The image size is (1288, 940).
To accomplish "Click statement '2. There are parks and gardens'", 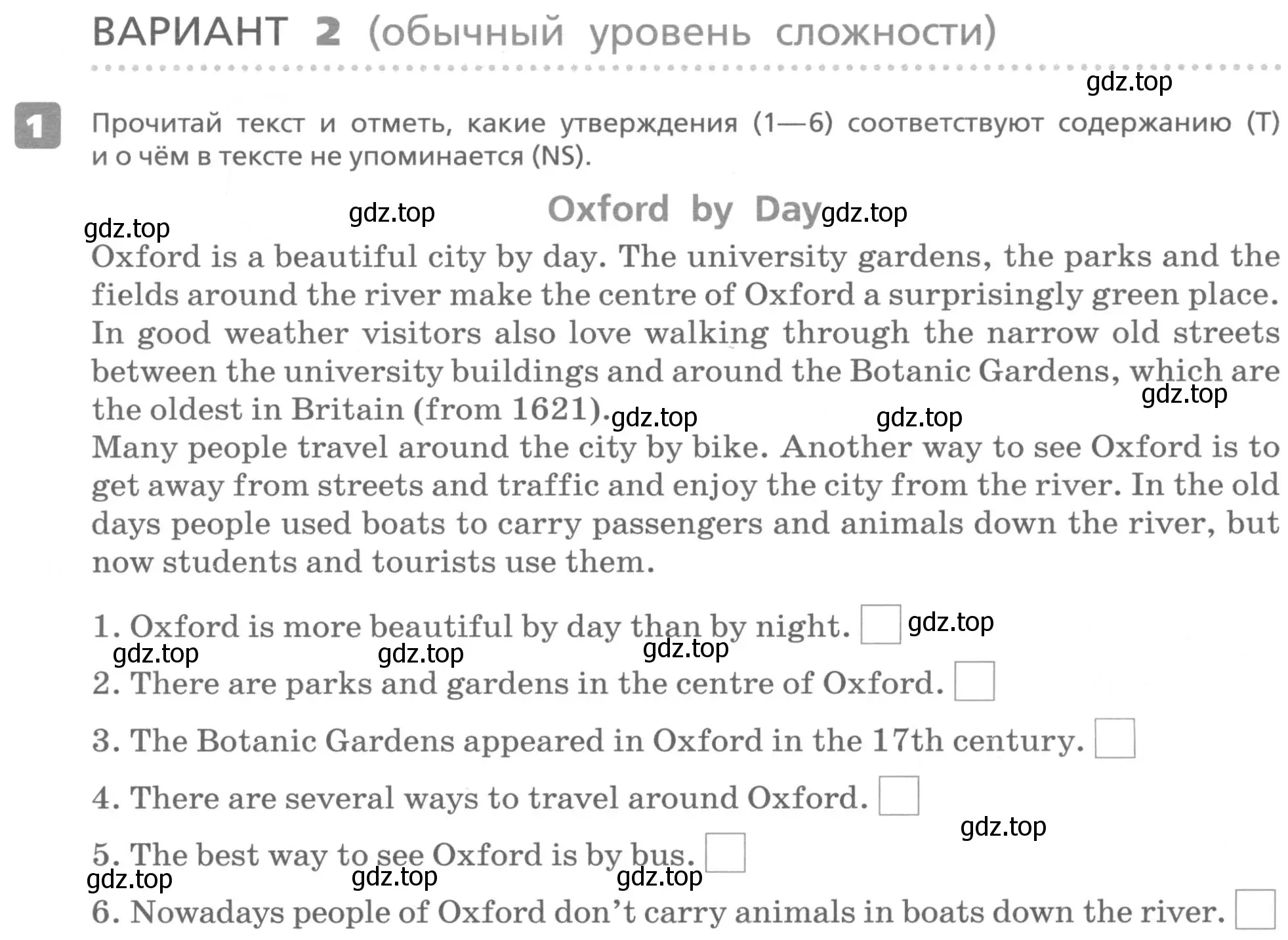I will point(518,683).
